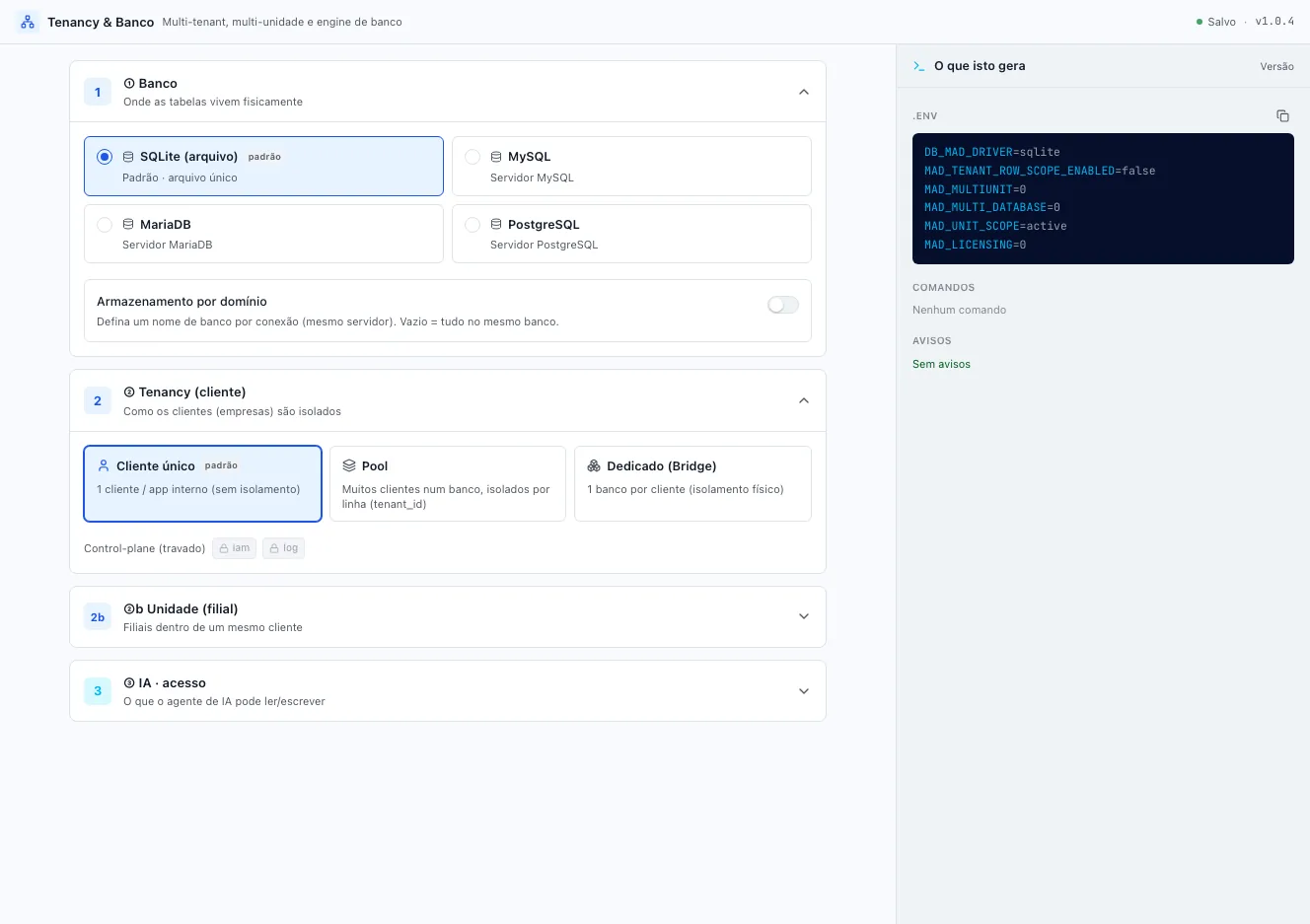The height and width of the screenshot is (924, 1310).
Task: Click the database icon next to PostgreSQL
Action: pos(496,225)
